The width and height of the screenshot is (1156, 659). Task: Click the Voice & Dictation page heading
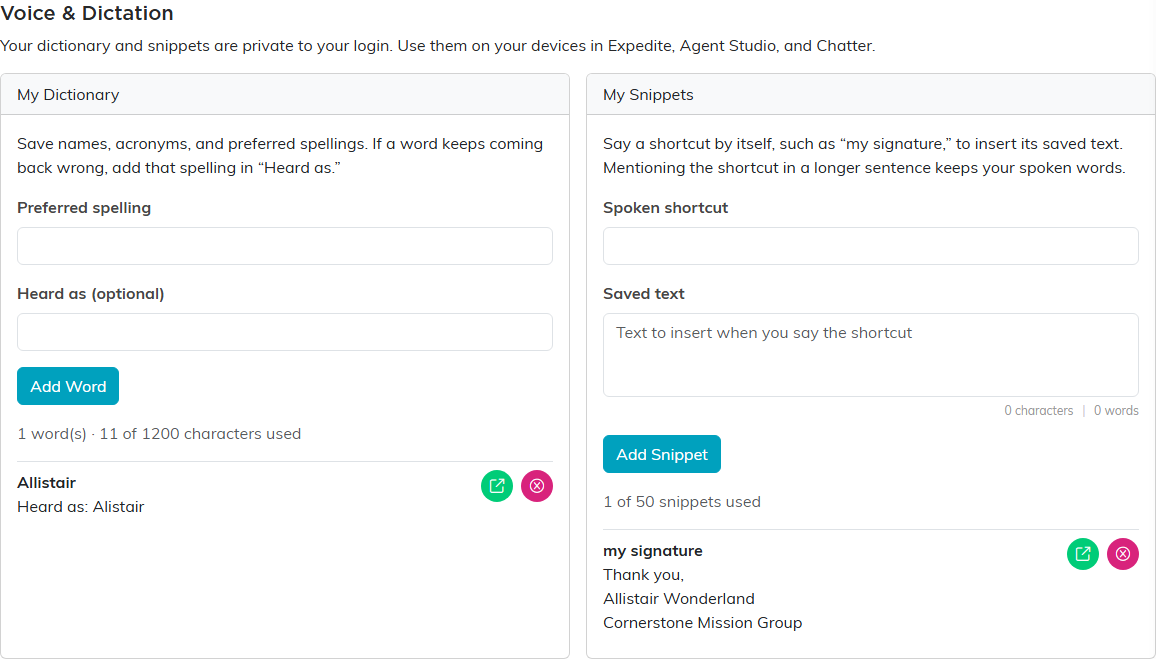coord(87,13)
